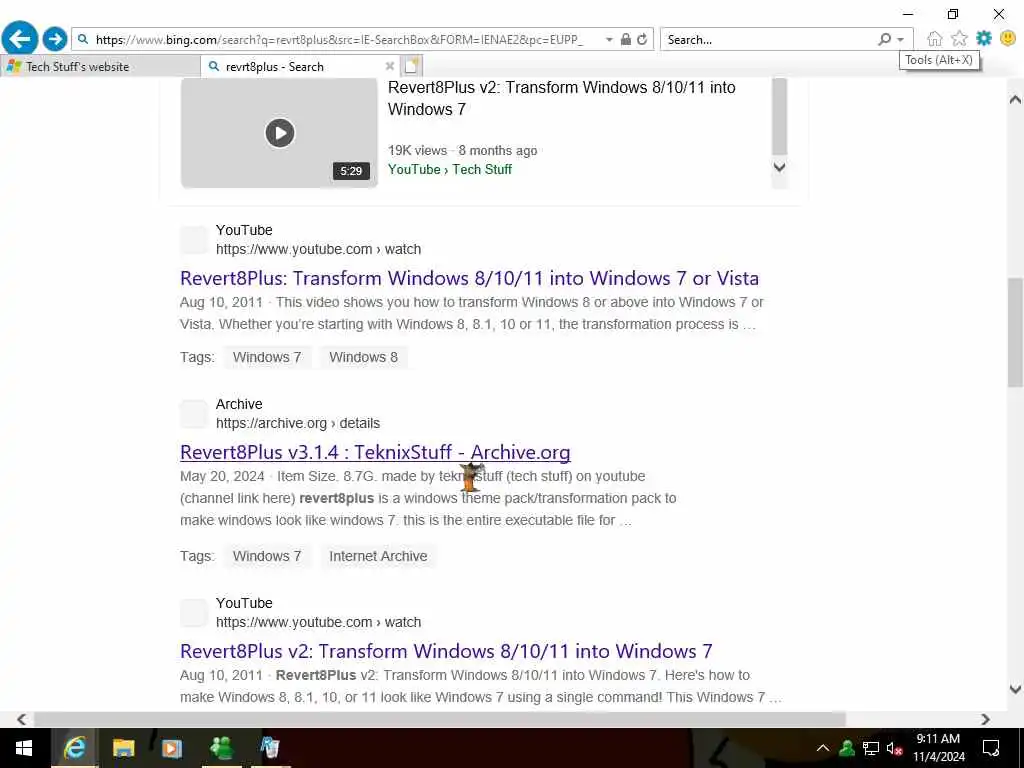
Task: Click the smiley feedback icon
Action: pyautogui.click(x=1008, y=39)
